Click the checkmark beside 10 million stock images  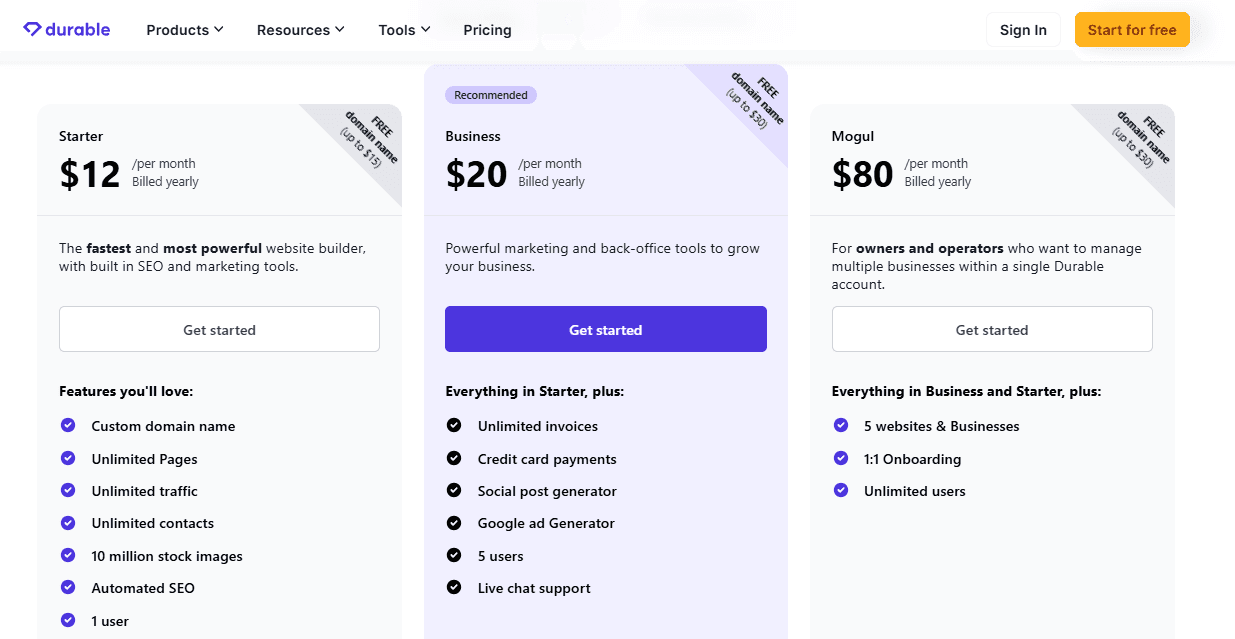coord(67,555)
